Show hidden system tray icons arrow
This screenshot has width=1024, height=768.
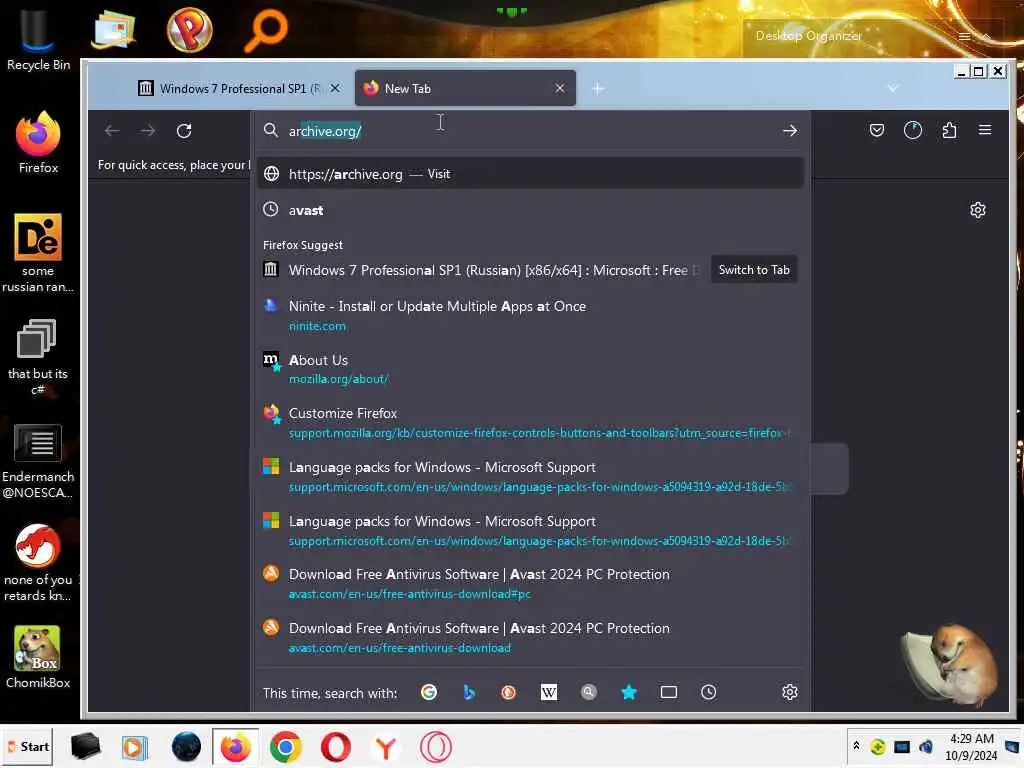856,746
